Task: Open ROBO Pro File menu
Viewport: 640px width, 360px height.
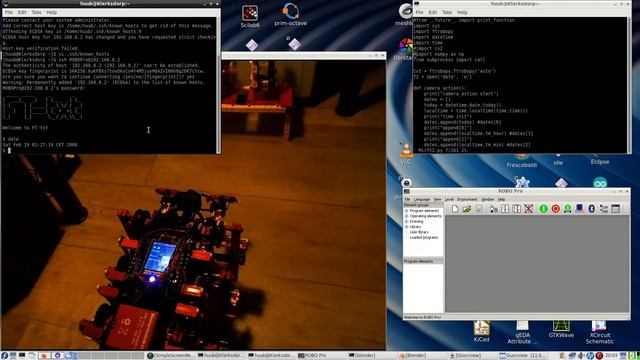Action: [407, 199]
